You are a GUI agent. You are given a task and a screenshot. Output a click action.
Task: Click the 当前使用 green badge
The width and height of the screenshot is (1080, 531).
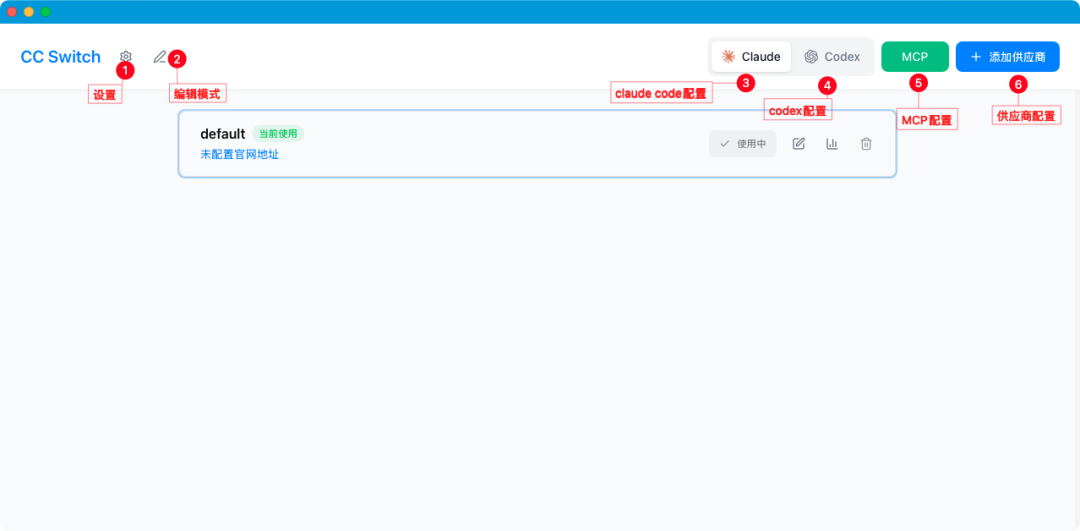click(278, 134)
